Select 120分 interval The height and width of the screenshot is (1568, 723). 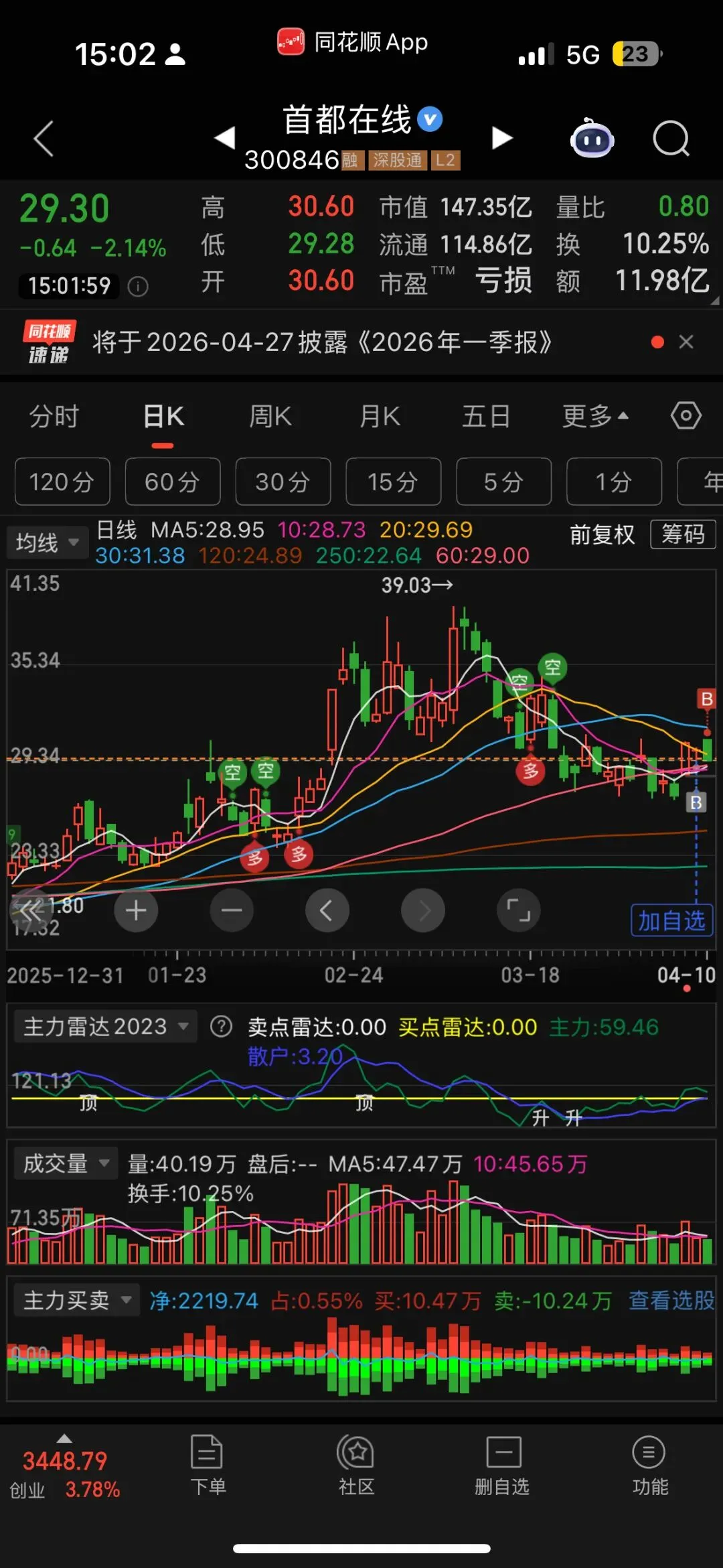[x=62, y=482]
